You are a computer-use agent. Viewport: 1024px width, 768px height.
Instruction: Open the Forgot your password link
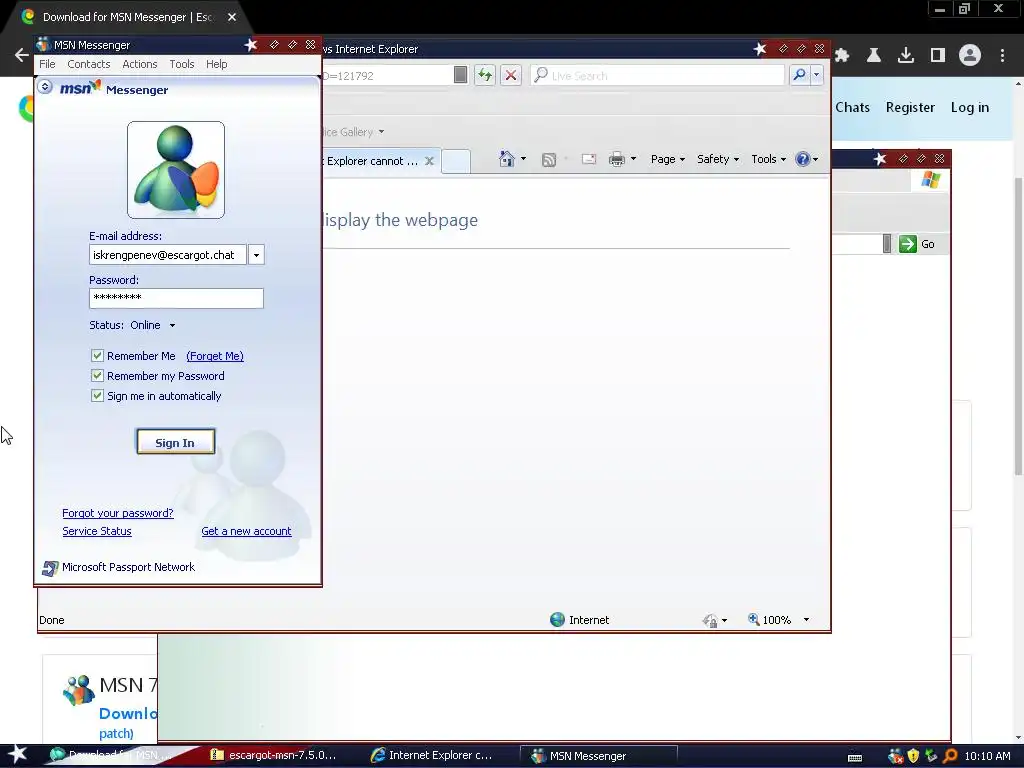[118, 513]
